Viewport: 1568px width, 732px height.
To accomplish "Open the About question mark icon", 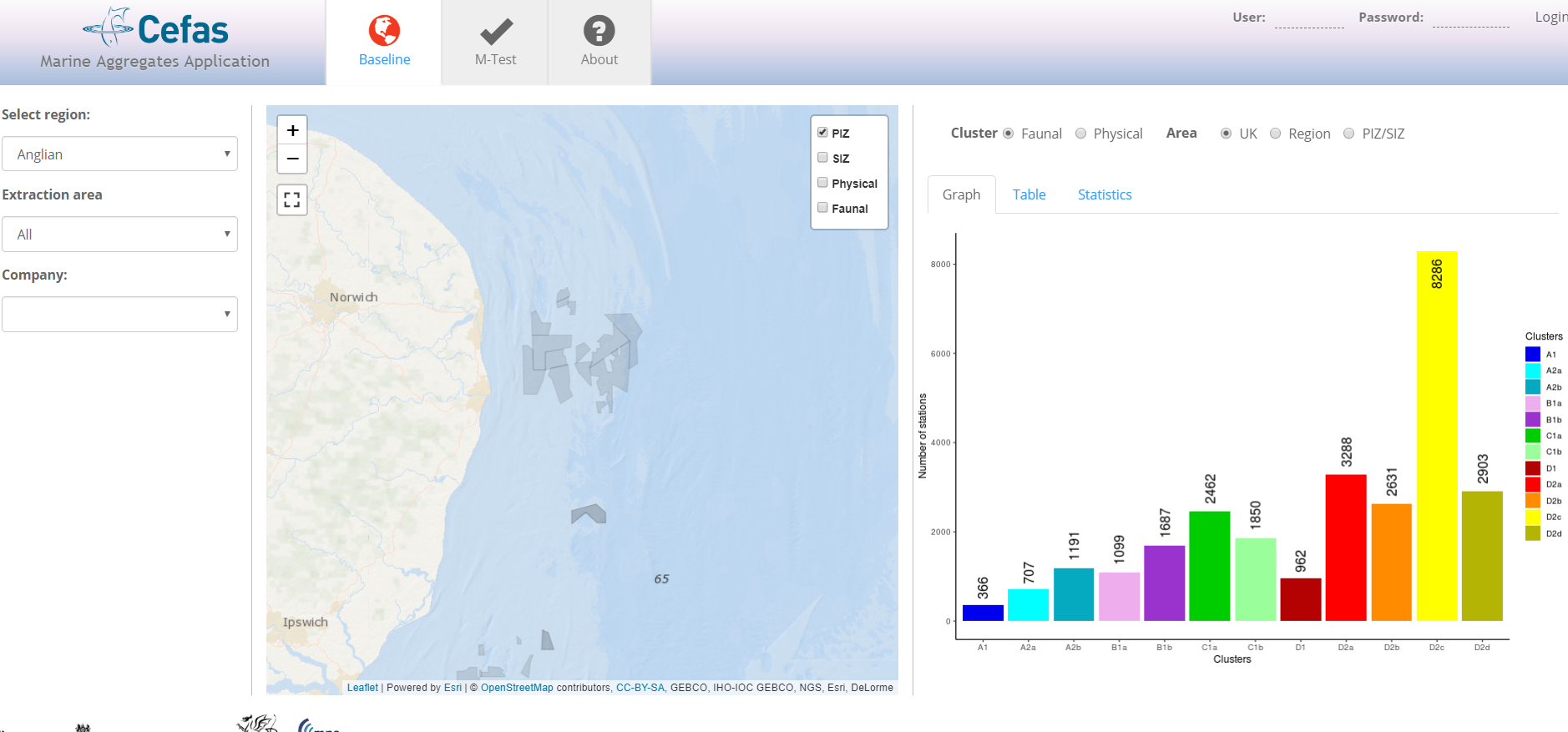I will click(599, 31).
